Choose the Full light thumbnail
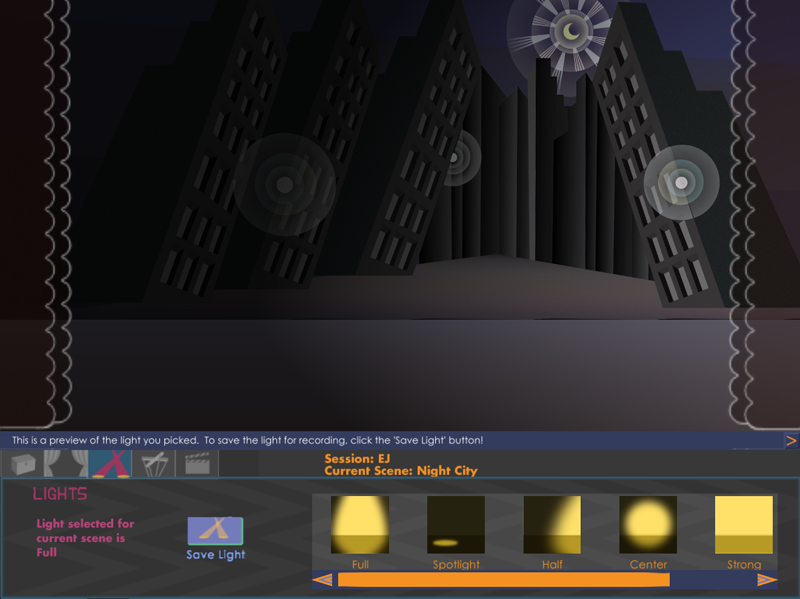 (360, 525)
